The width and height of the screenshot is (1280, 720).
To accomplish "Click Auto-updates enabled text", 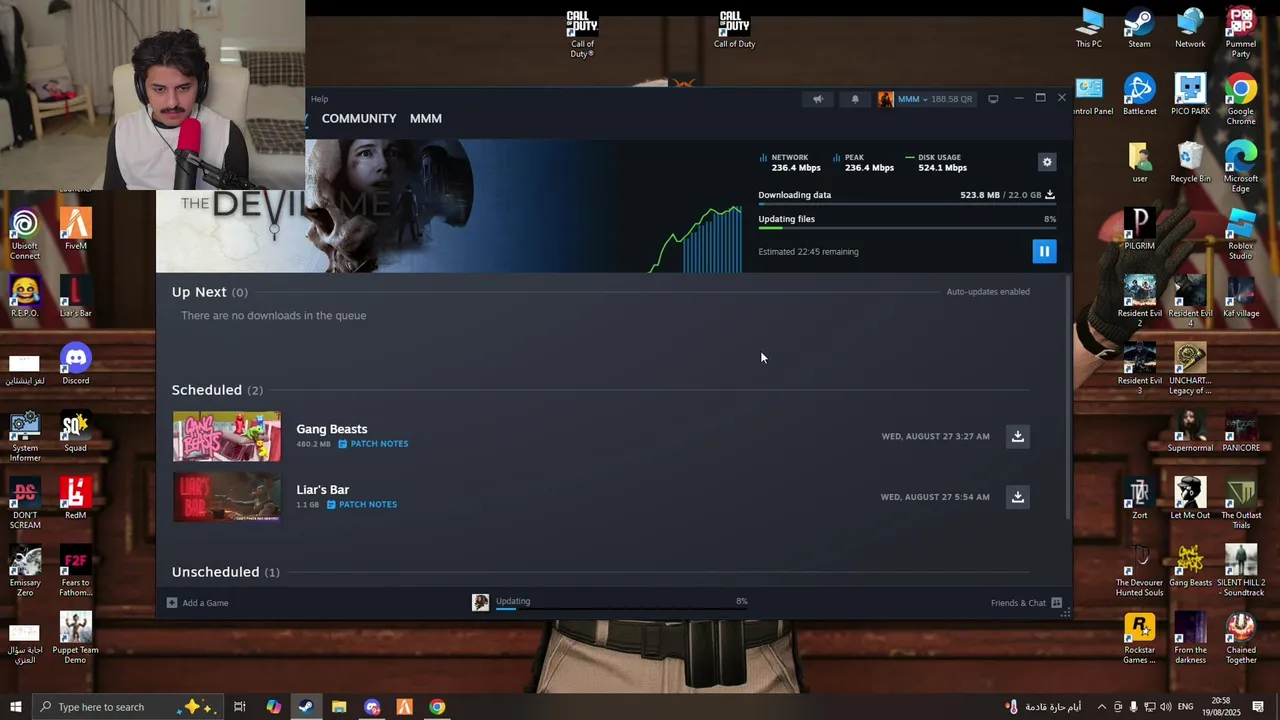I will [x=988, y=292].
